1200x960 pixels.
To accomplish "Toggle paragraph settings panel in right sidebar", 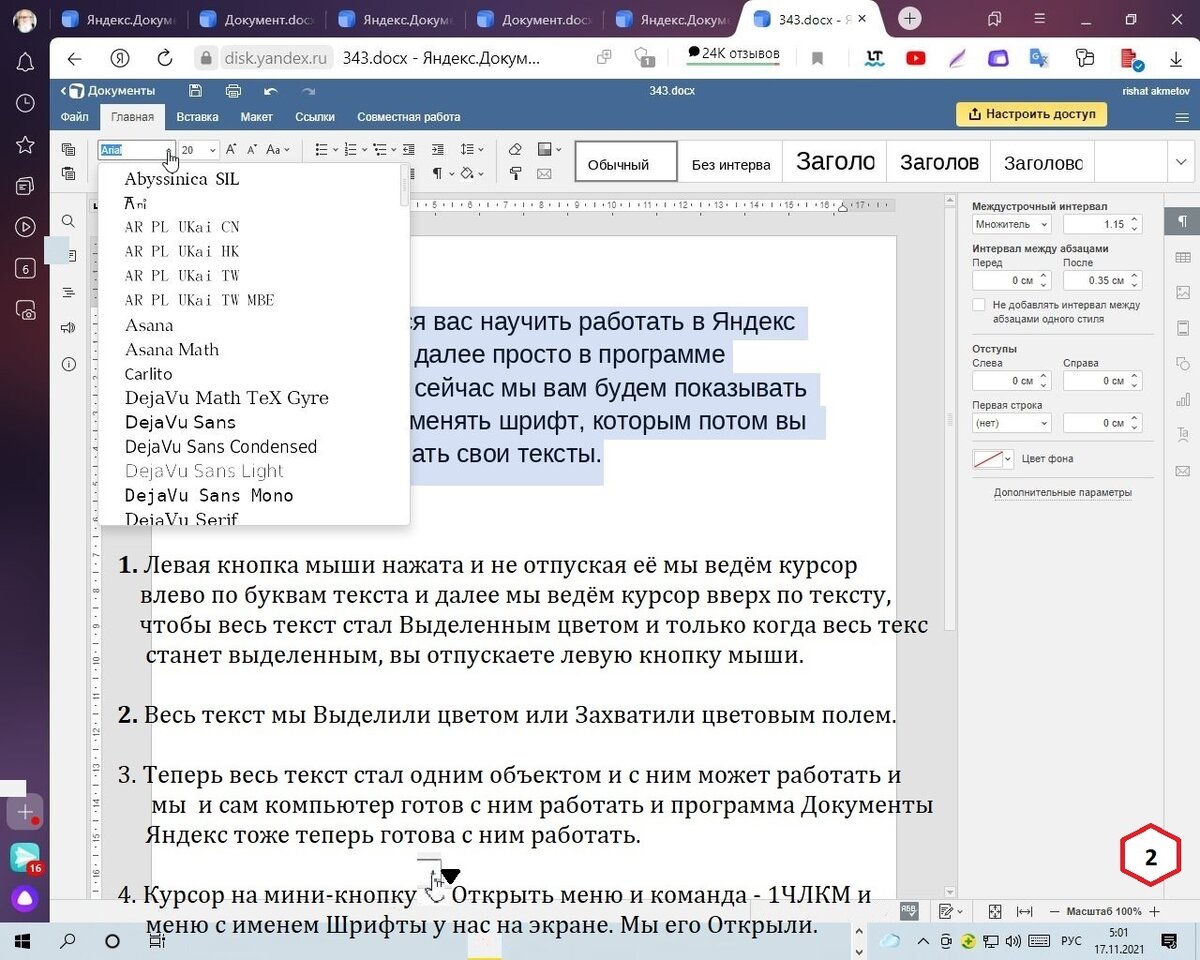I will [x=1183, y=221].
